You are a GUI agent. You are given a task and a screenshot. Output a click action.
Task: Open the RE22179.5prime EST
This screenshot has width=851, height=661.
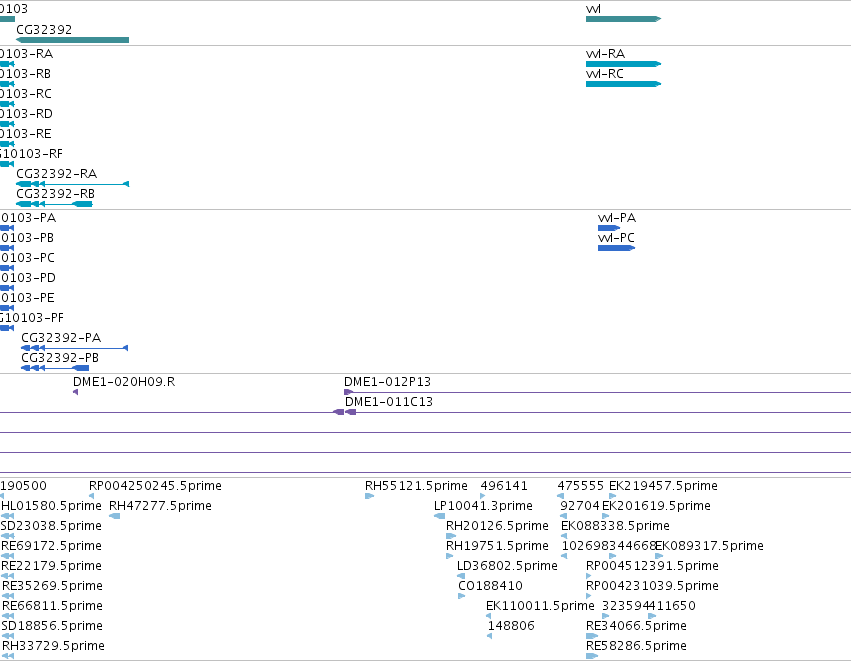click(8, 576)
